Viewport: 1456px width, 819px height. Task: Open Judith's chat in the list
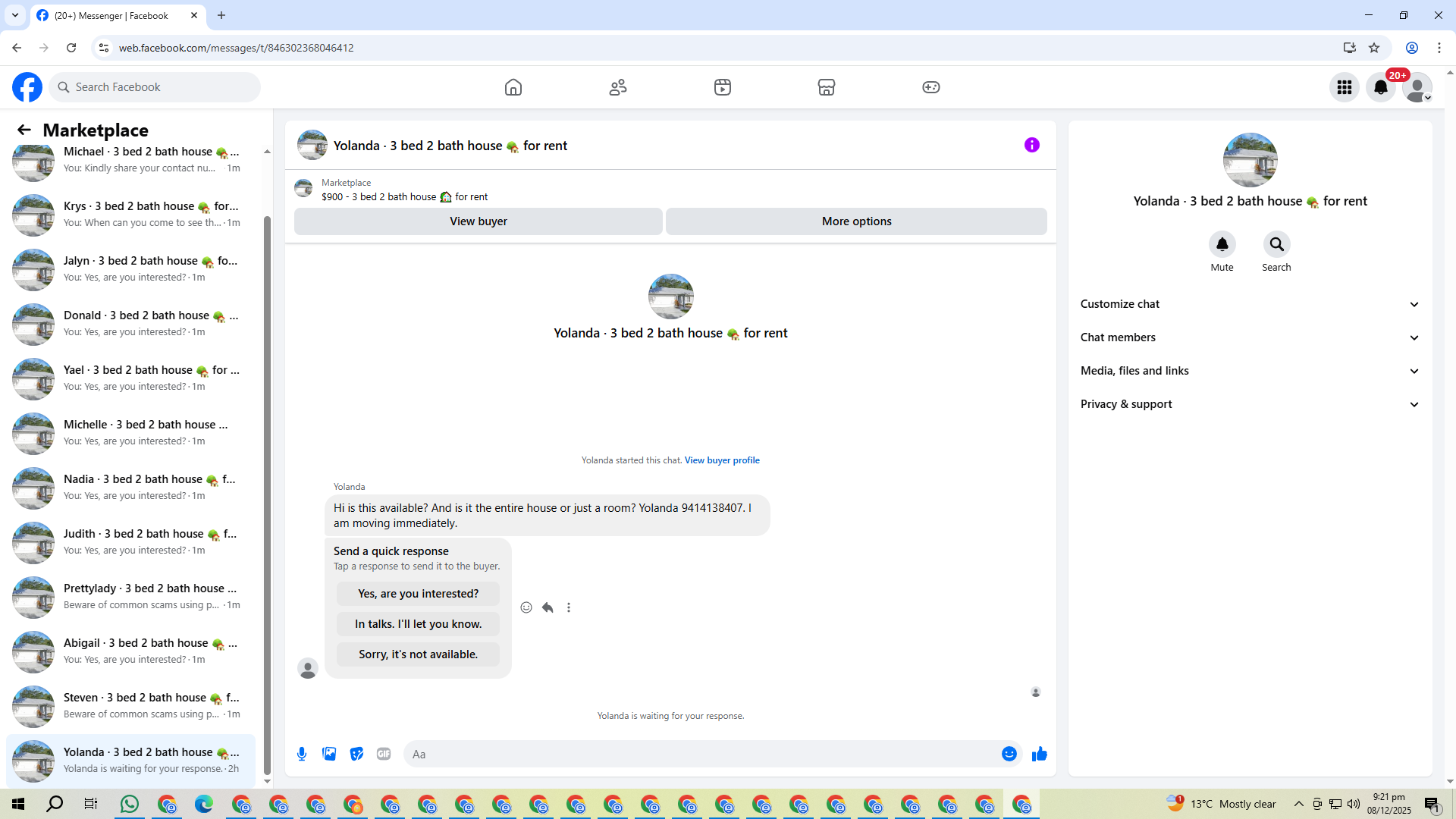[x=130, y=542]
